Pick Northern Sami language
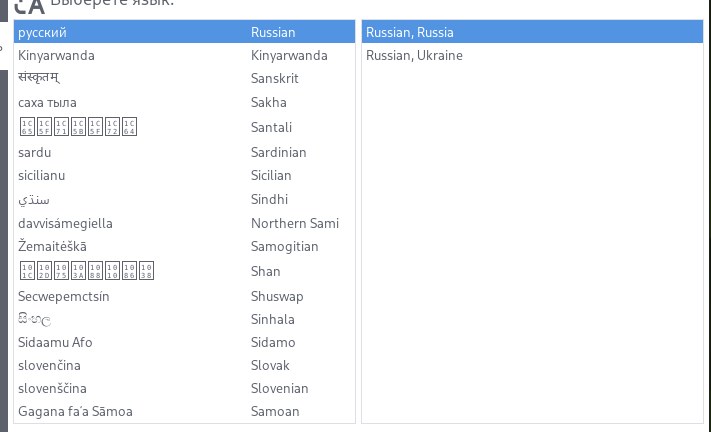Viewport: 711px width, 432px height. point(185,223)
